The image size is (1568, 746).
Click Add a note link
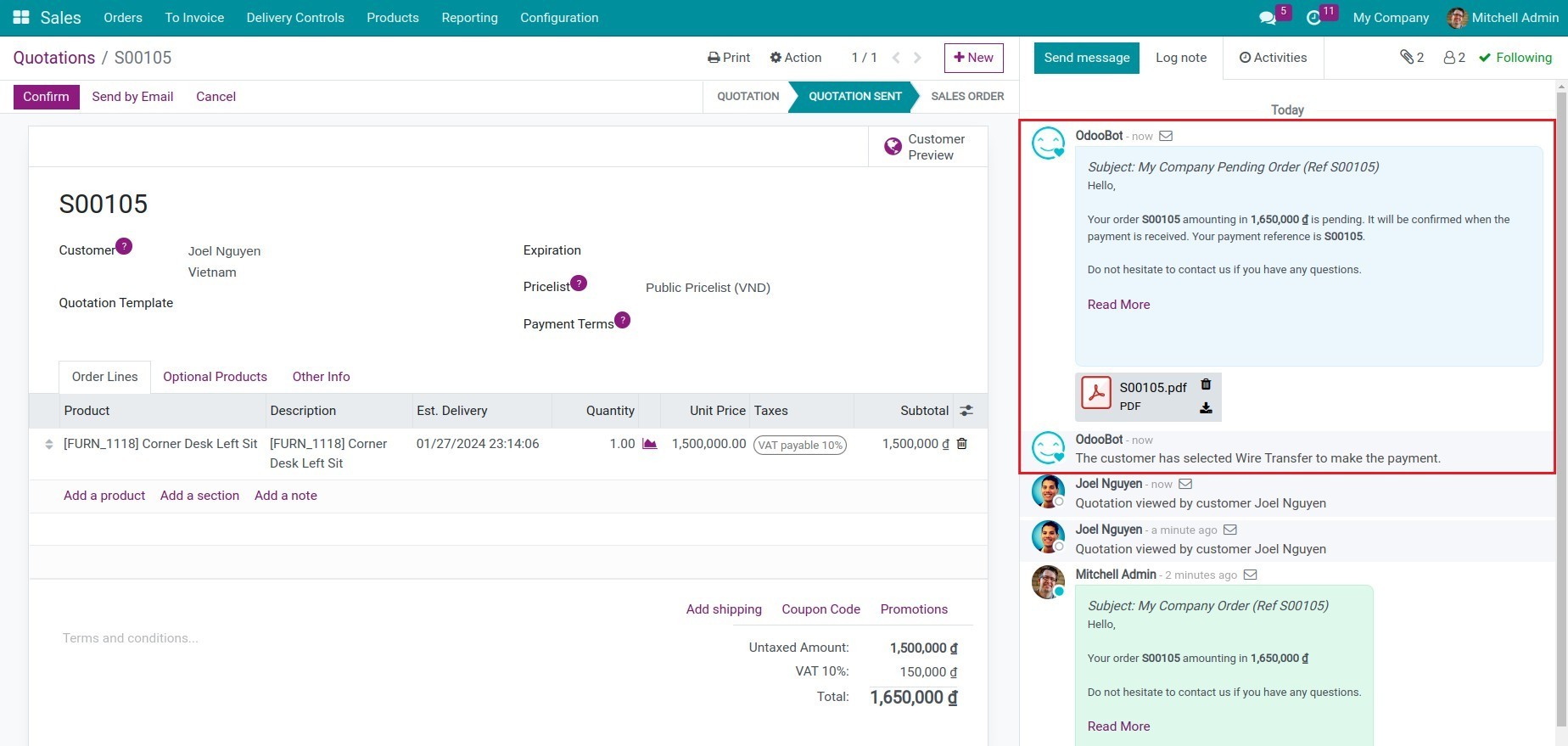[x=286, y=496]
